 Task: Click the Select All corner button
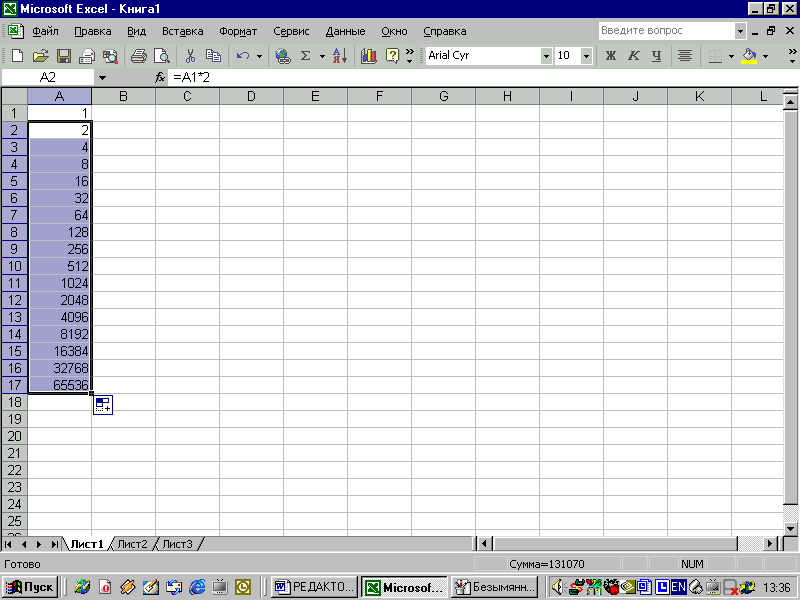tap(14, 96)
